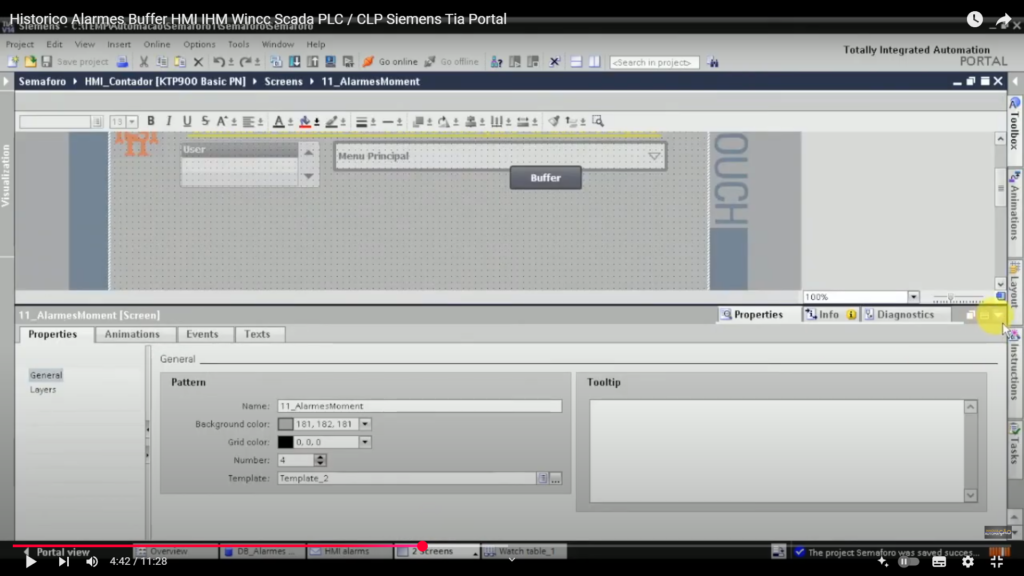
Task: Click the Search in project field
Action: pos(654,63)
